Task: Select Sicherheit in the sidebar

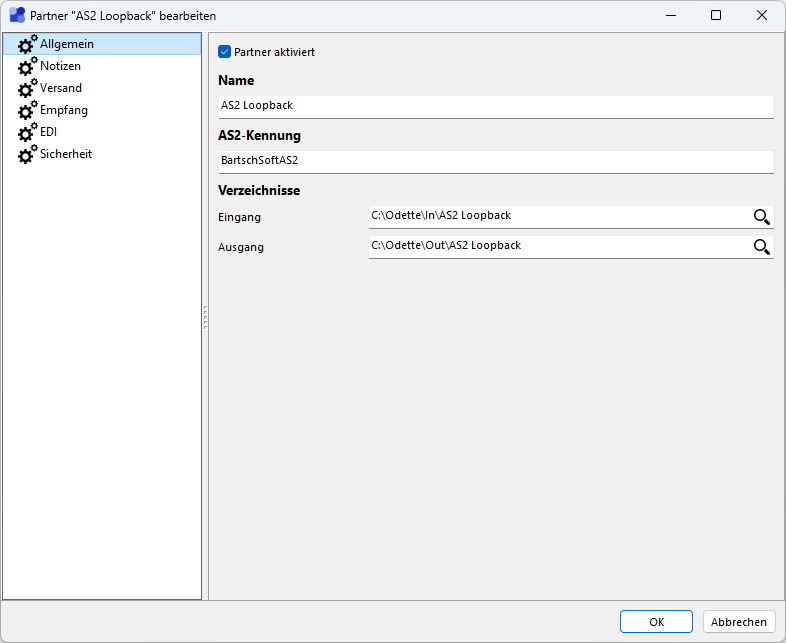Action: coord(66,154)
